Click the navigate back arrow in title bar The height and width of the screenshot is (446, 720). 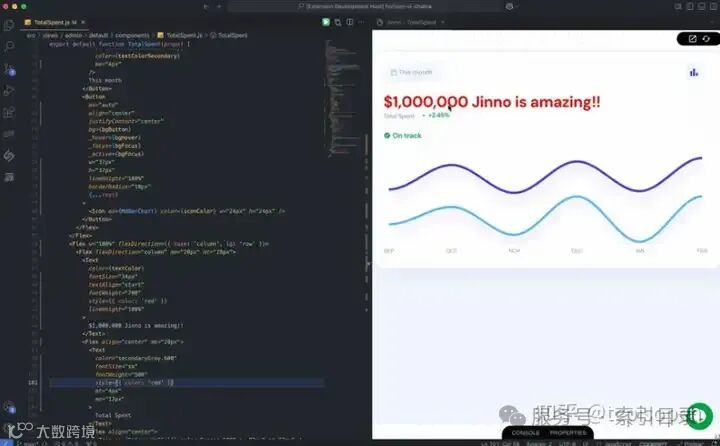point(206,6)
